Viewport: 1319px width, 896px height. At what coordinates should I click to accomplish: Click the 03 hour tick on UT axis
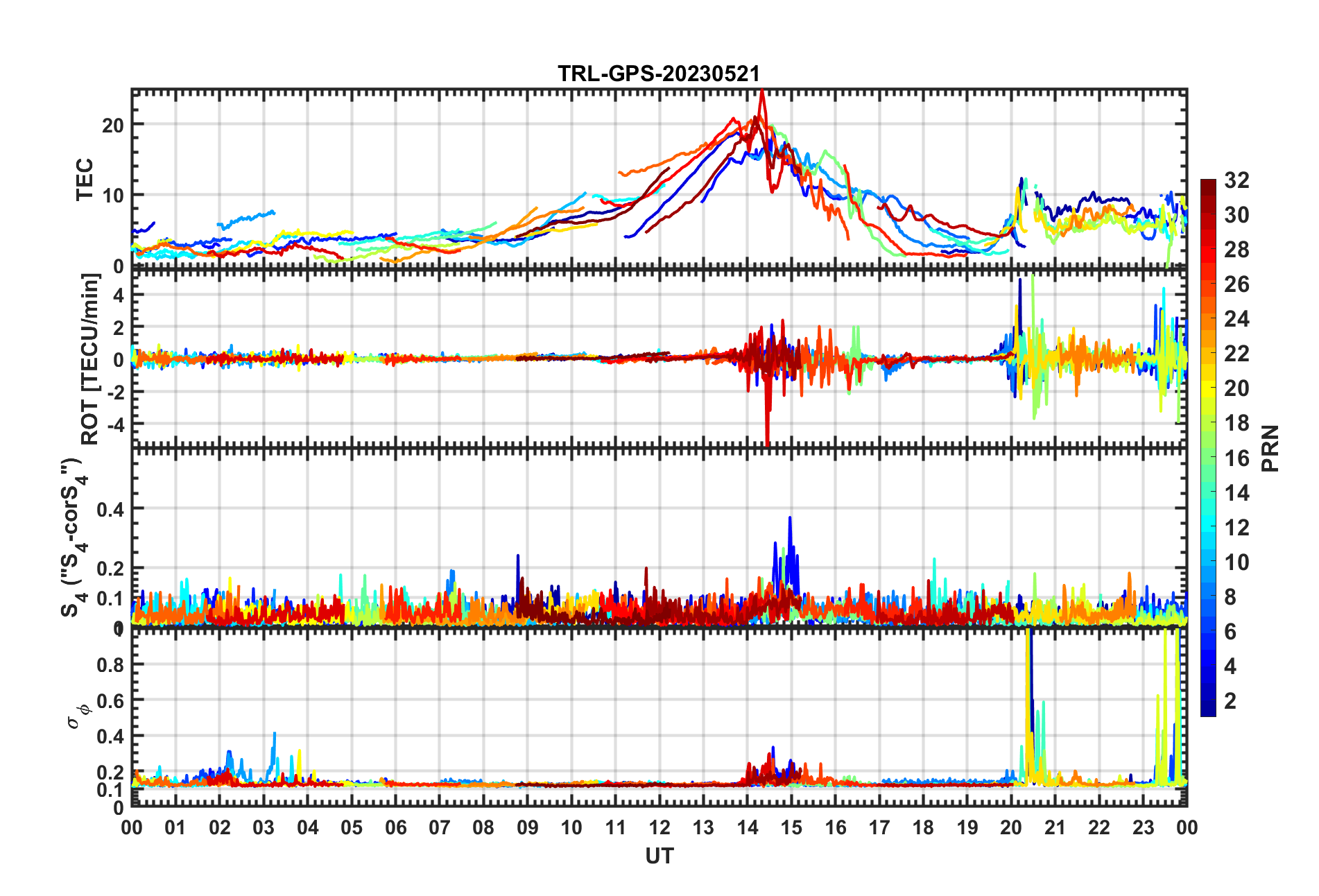264,827
